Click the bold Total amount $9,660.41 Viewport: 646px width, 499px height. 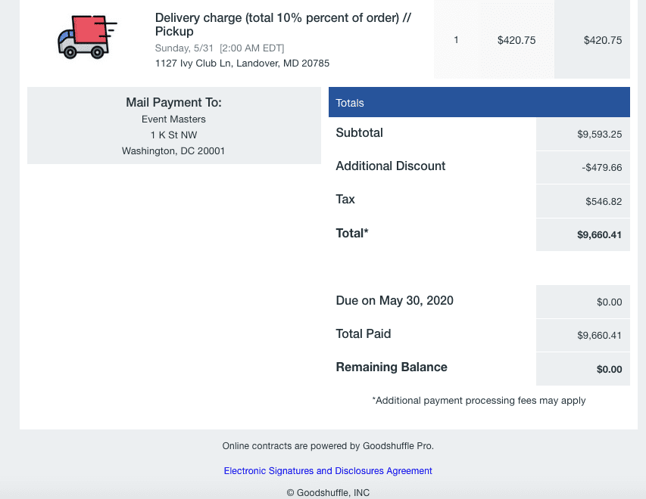tap(599, 235)
